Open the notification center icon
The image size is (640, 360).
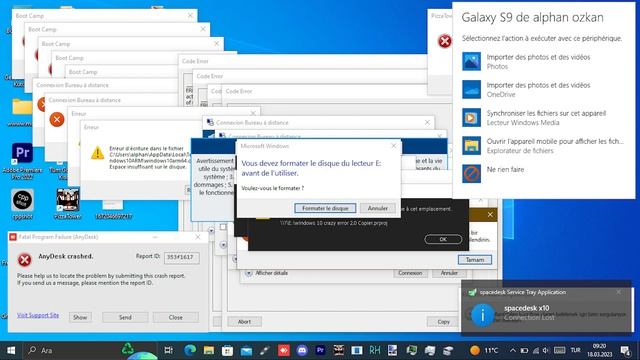pyautogui.click(x=625, y=350)
